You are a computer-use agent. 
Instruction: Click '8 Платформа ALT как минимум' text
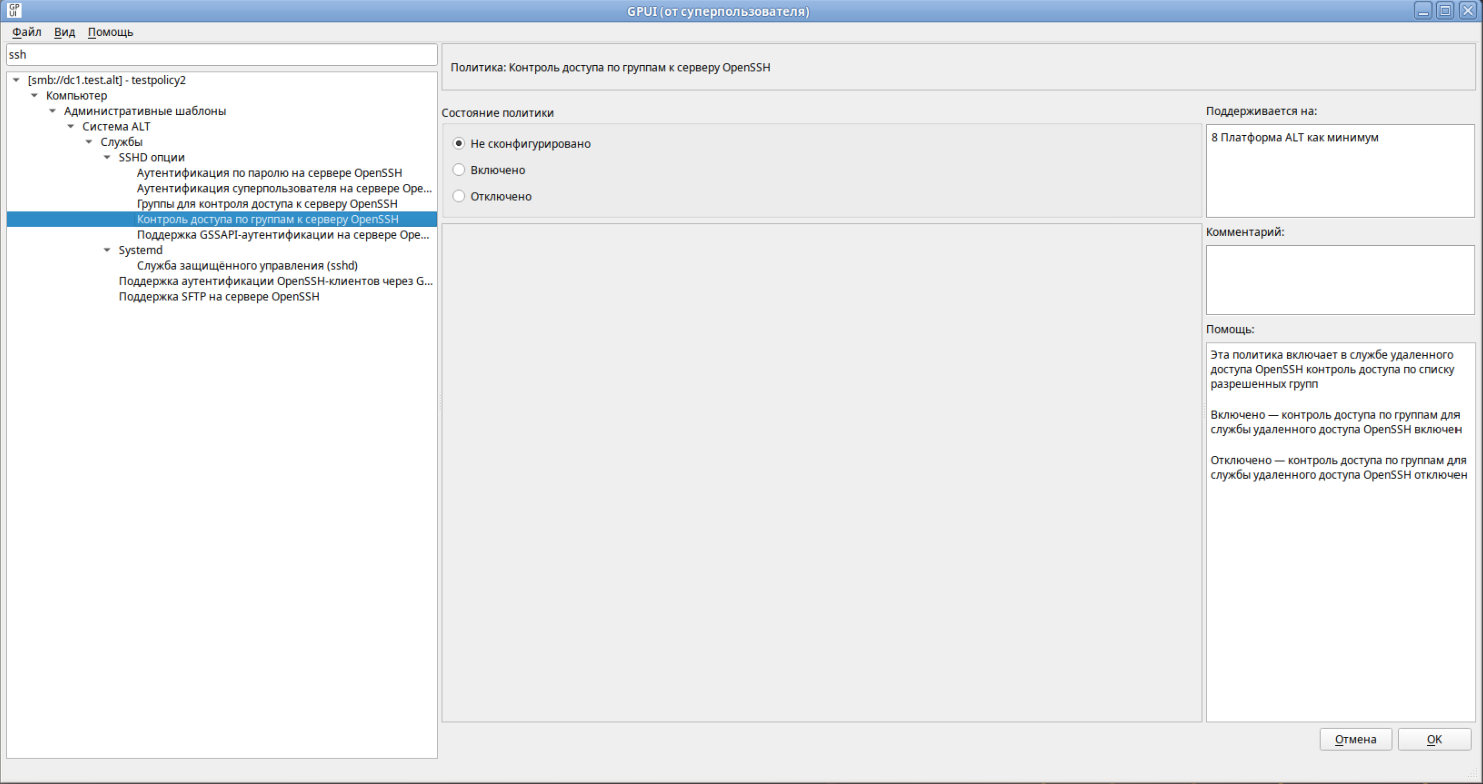point(1295,137)
